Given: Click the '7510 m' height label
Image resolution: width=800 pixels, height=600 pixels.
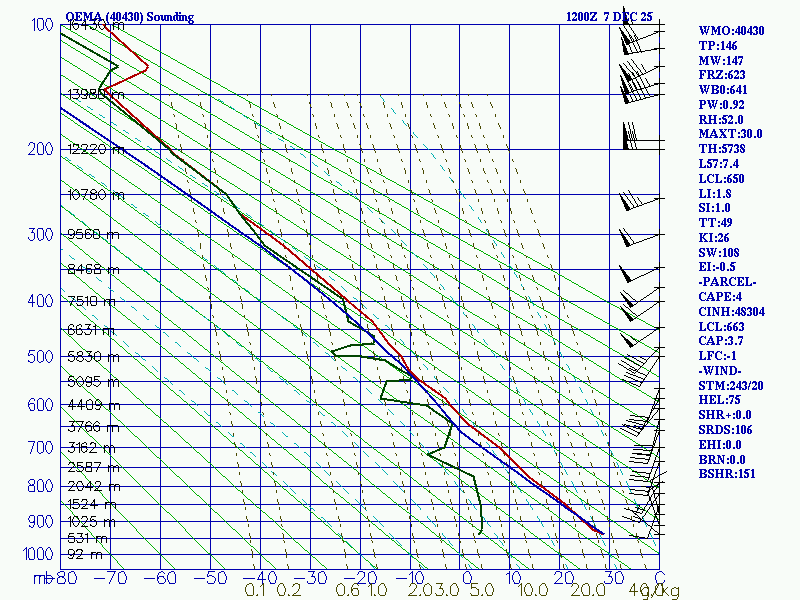Looking at the screenshot, I should [x=91, y=301].
